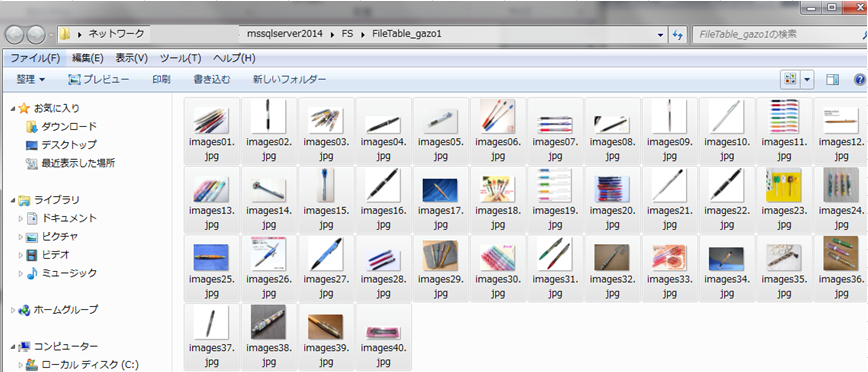Open the address bar history dropdown
This screenshot has height=372, width=868.
pyautogui.click(x=660, y=35)
